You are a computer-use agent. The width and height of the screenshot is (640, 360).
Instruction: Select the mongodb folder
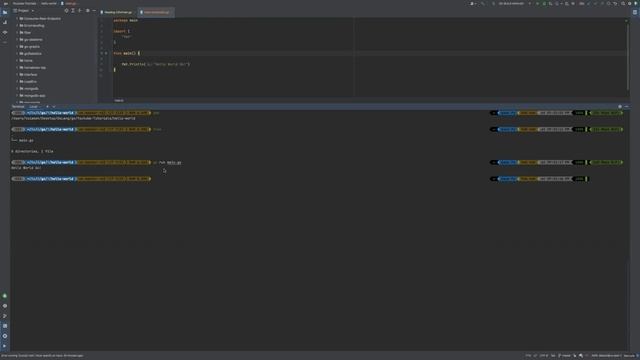coord(29,88)
